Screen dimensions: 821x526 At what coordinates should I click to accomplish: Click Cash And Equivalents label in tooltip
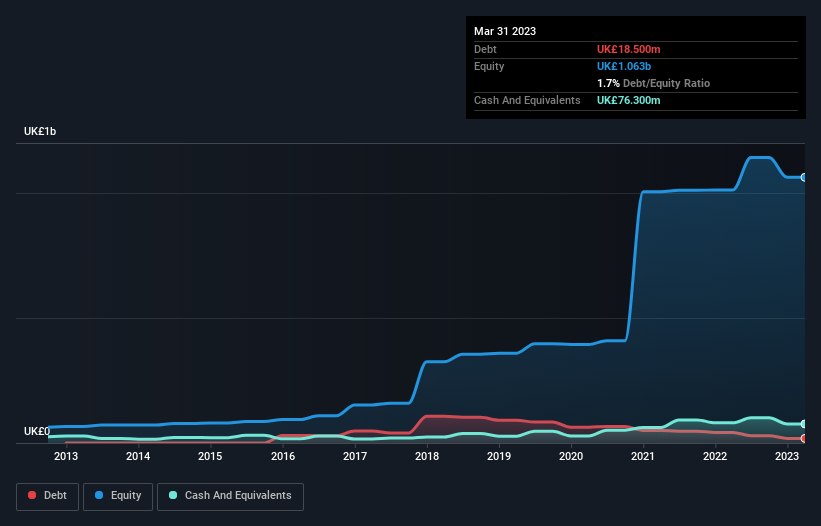click(527, 100)
